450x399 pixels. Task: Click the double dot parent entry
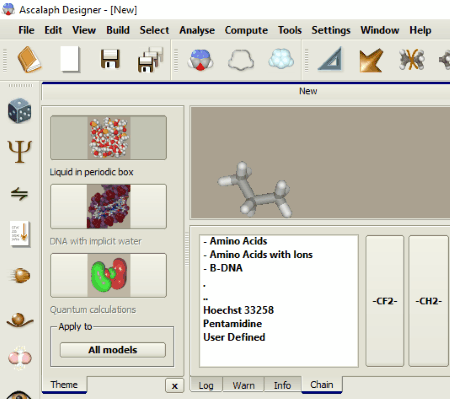205,299
